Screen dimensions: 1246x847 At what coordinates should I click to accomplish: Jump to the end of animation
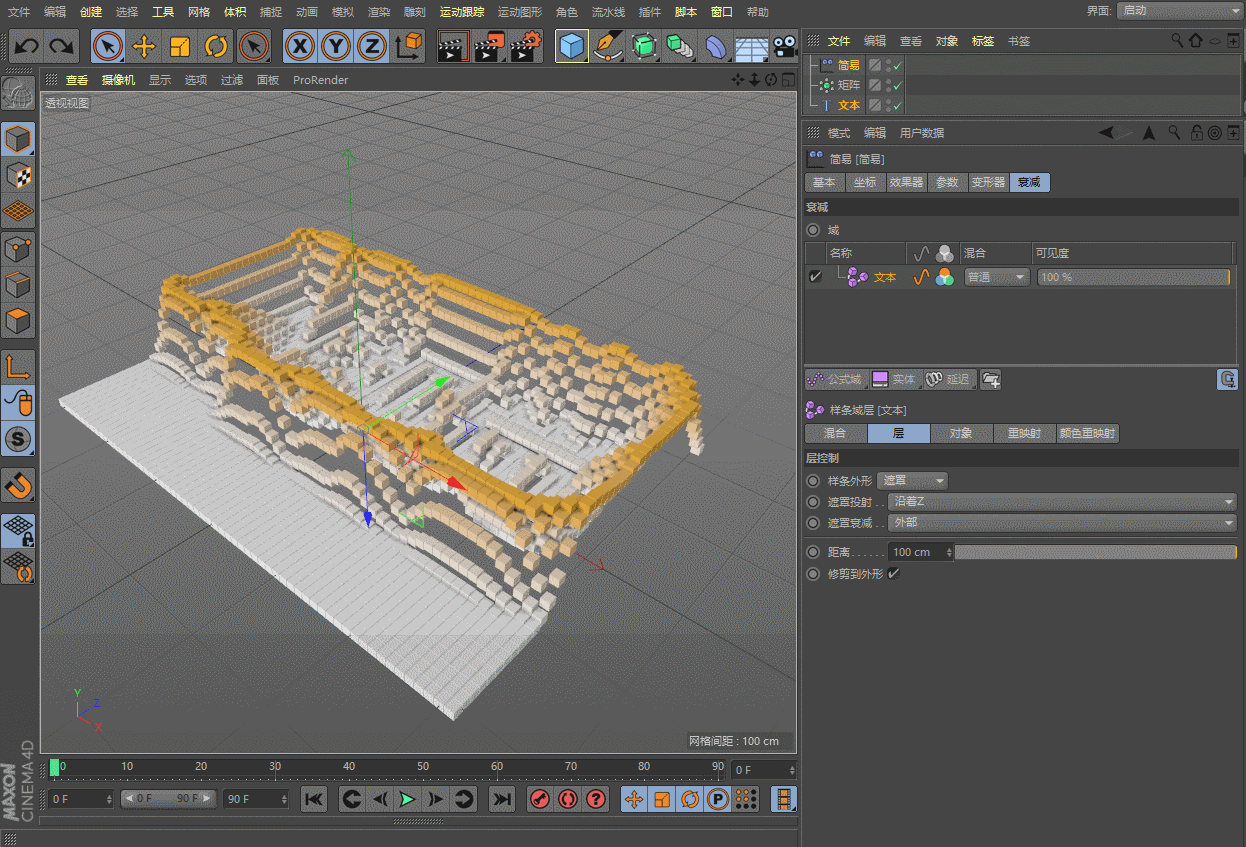pos(503,799)
